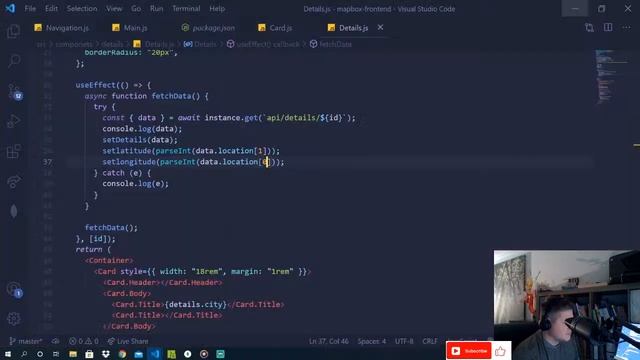This screenshot has height=360, width=640.
Task: Click the components folder breadcrumb
Action: [74, 44]
